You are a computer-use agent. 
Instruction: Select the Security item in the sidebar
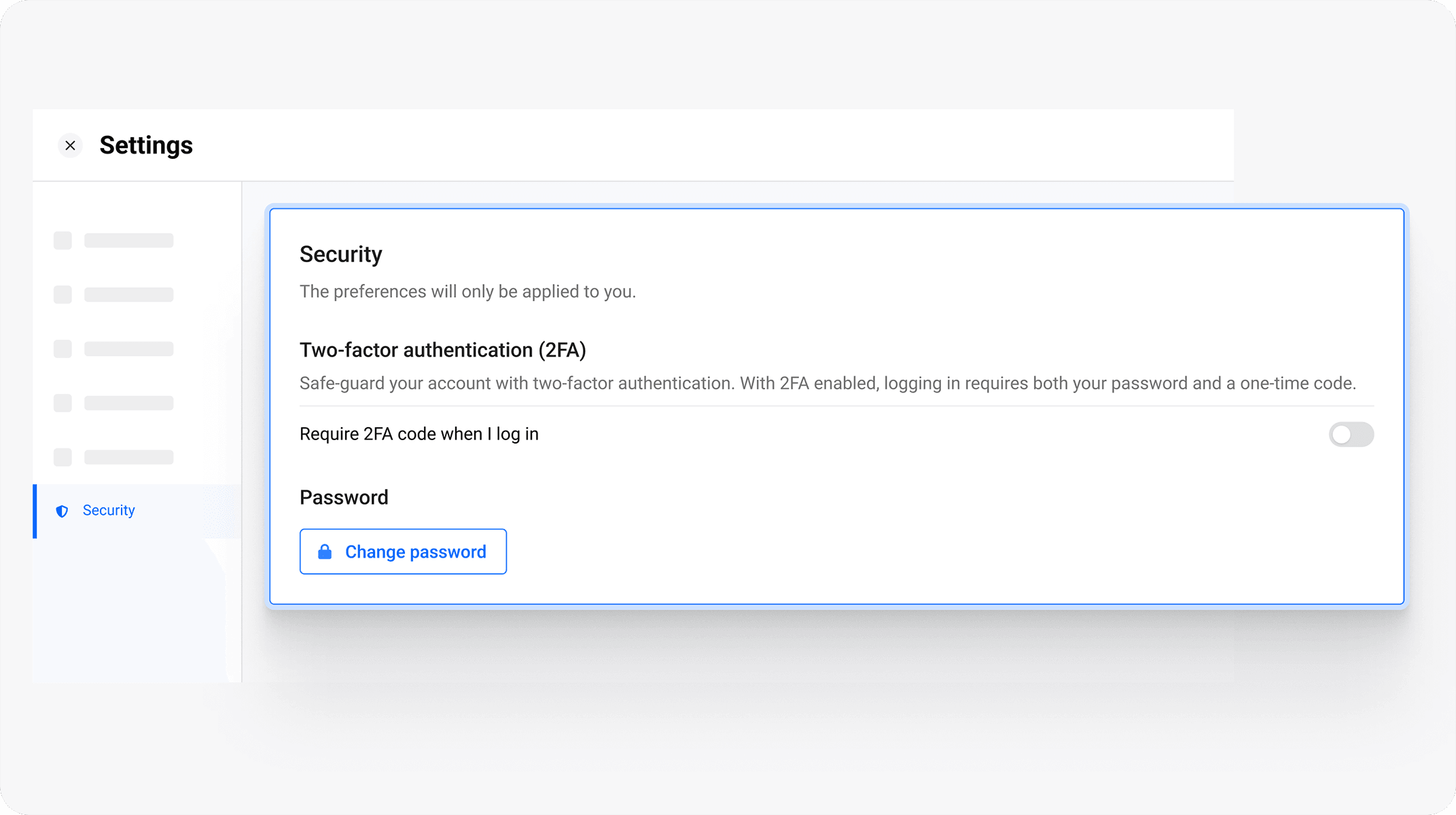pos(109,511)
